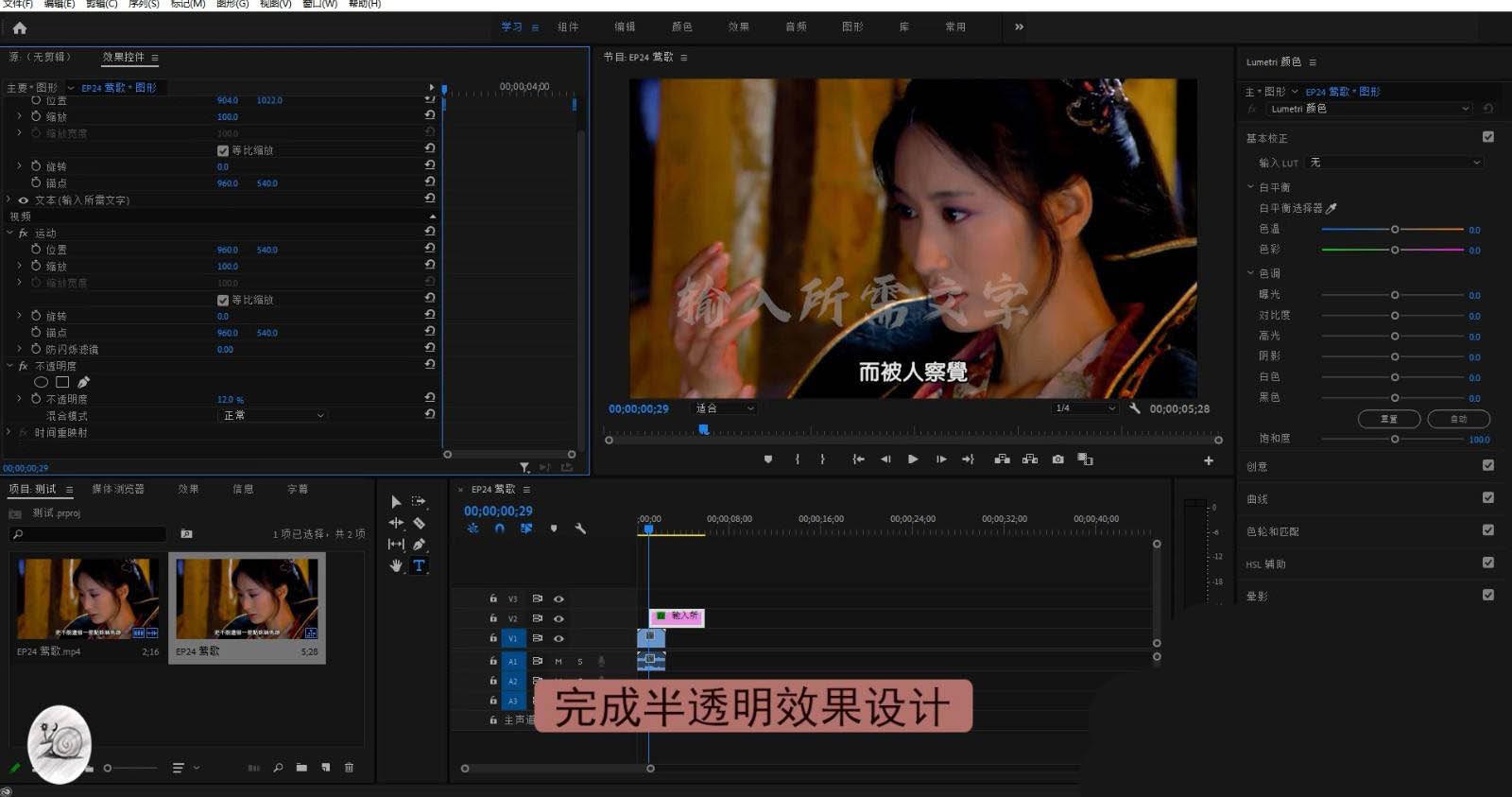
Task: Mute audio track A1 with M button
Action: click(558, 662)
